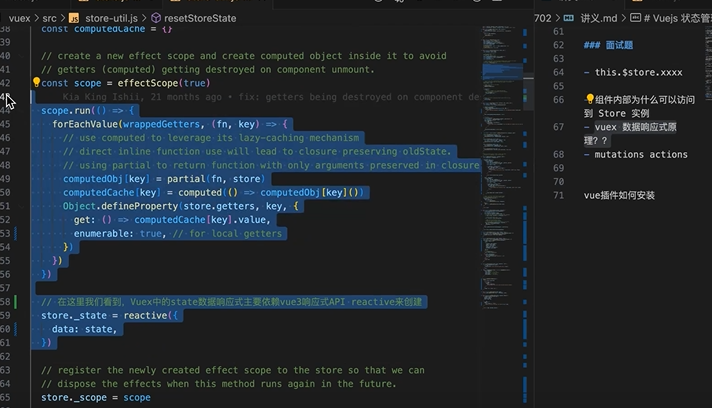The image size is (712, 408).
Task: Click the Chinese comment about Vuex state reactive
Action: (232, 302)
